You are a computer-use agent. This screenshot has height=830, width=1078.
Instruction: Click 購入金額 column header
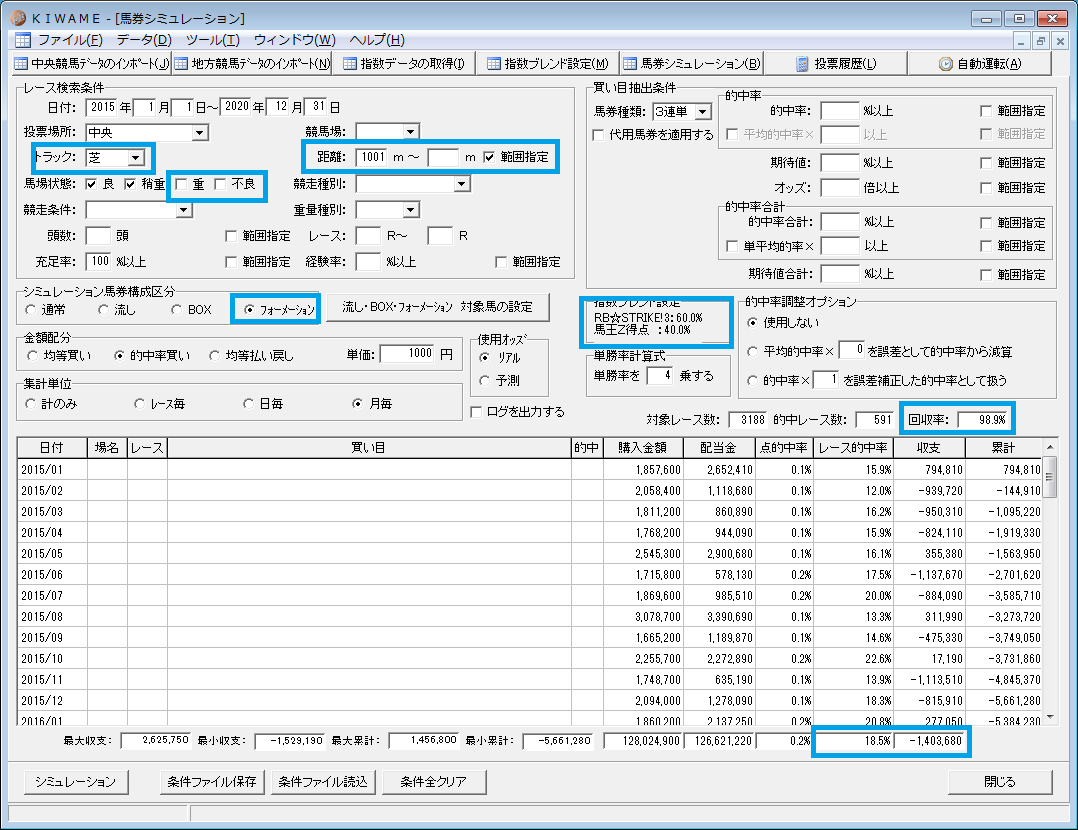644,448
